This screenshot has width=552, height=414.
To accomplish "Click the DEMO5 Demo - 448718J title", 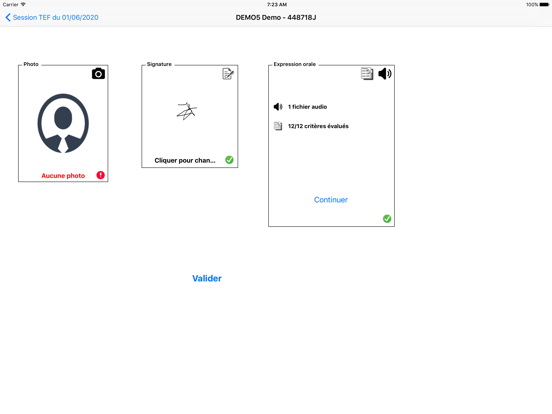I will 276,17.
